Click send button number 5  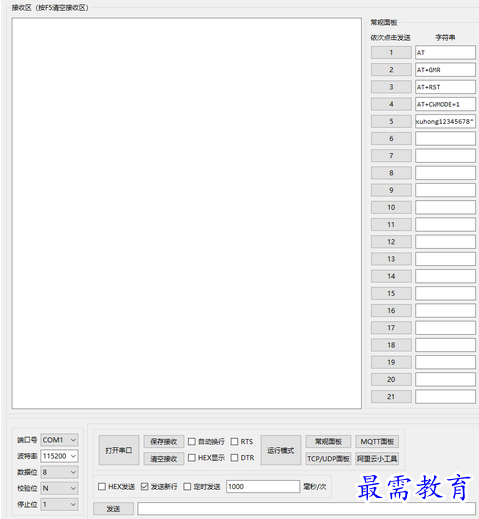tap(391, 121)
